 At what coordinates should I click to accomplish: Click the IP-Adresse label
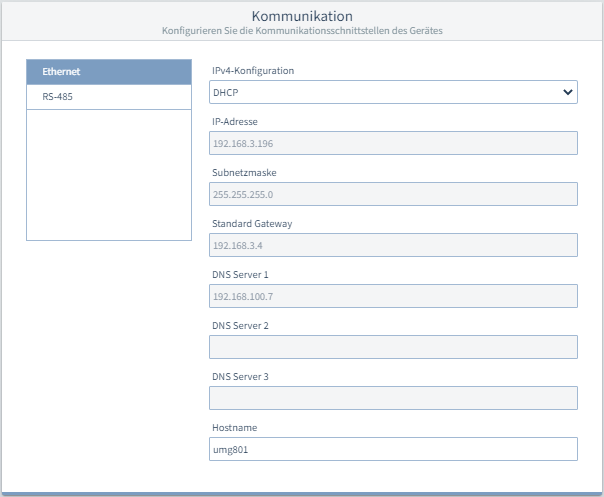pyautogui.click(x=235, y=122)
